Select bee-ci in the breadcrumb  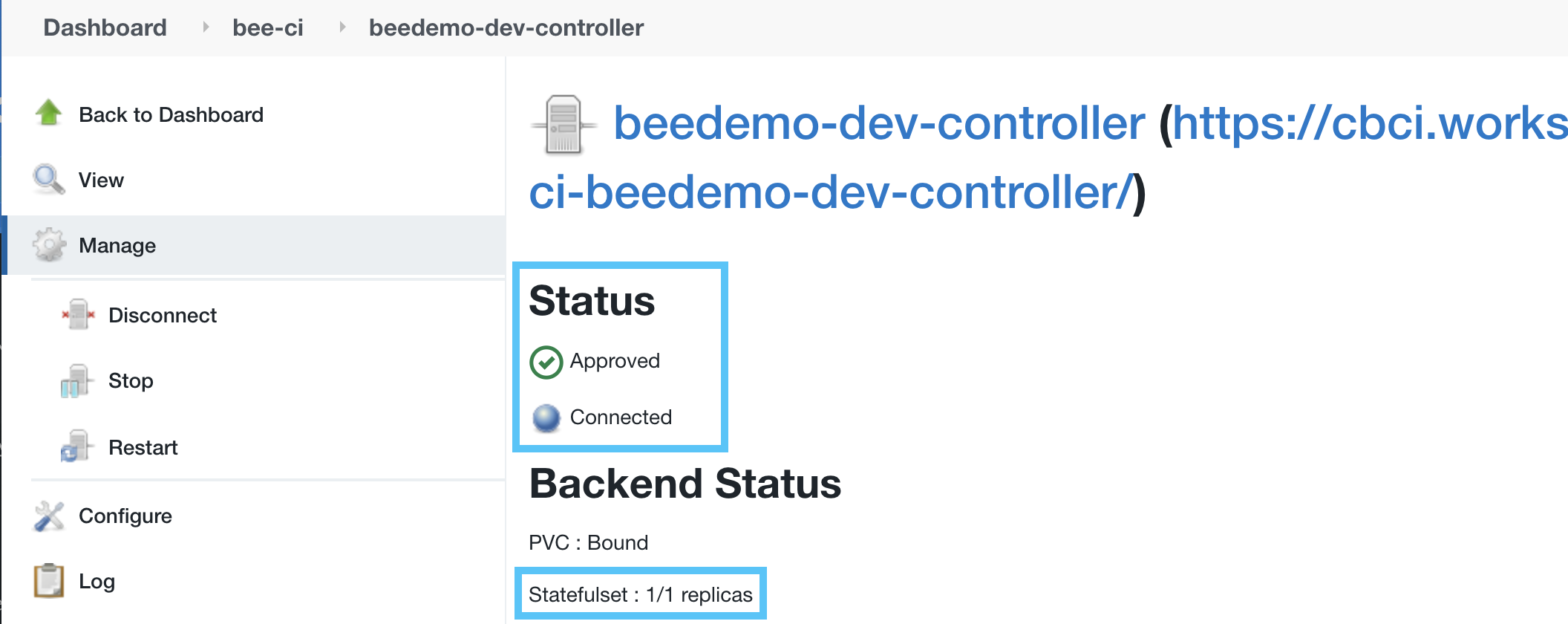point(268,27)
